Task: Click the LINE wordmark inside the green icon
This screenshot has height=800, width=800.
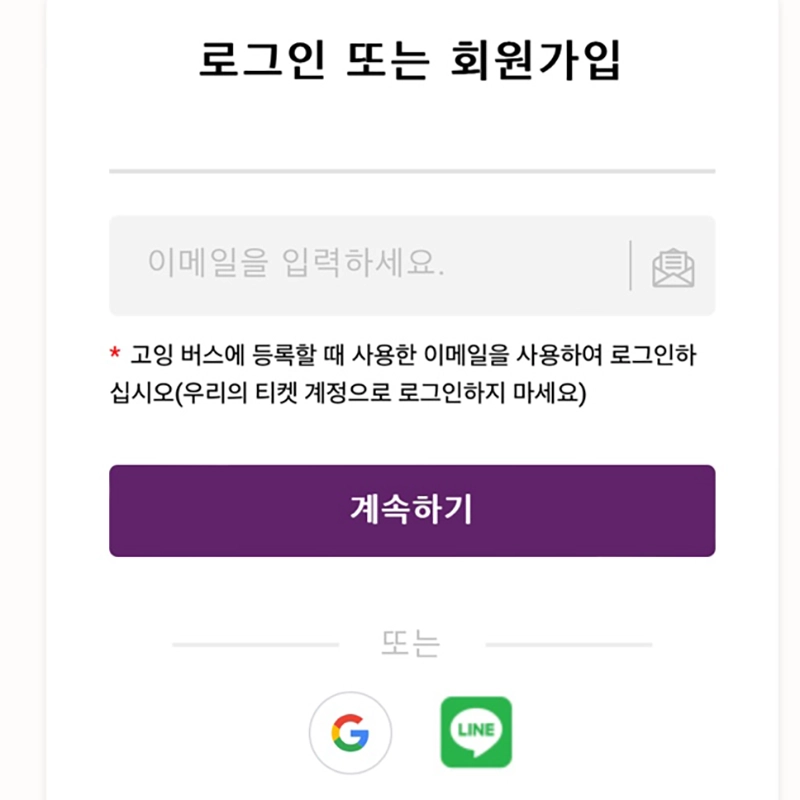Action: (x=476, y=728)
